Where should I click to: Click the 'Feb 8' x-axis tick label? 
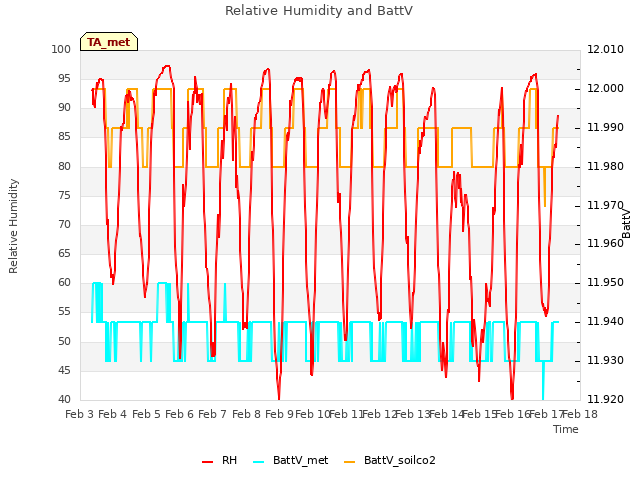click(246, 414)
